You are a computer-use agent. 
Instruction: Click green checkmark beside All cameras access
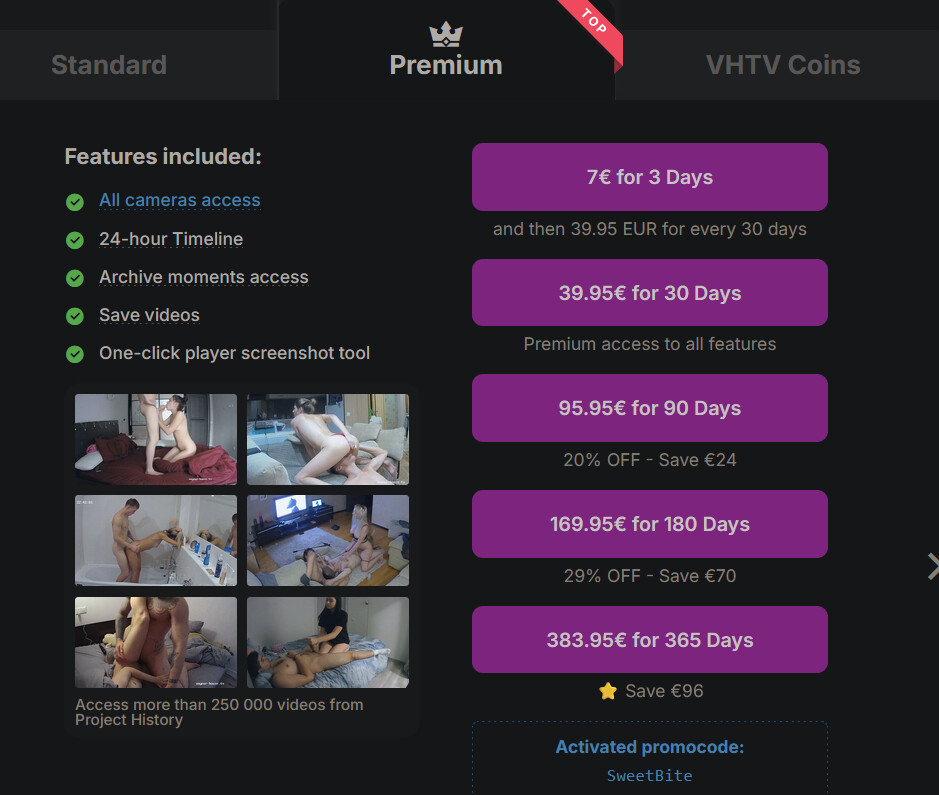click(75, 202)
